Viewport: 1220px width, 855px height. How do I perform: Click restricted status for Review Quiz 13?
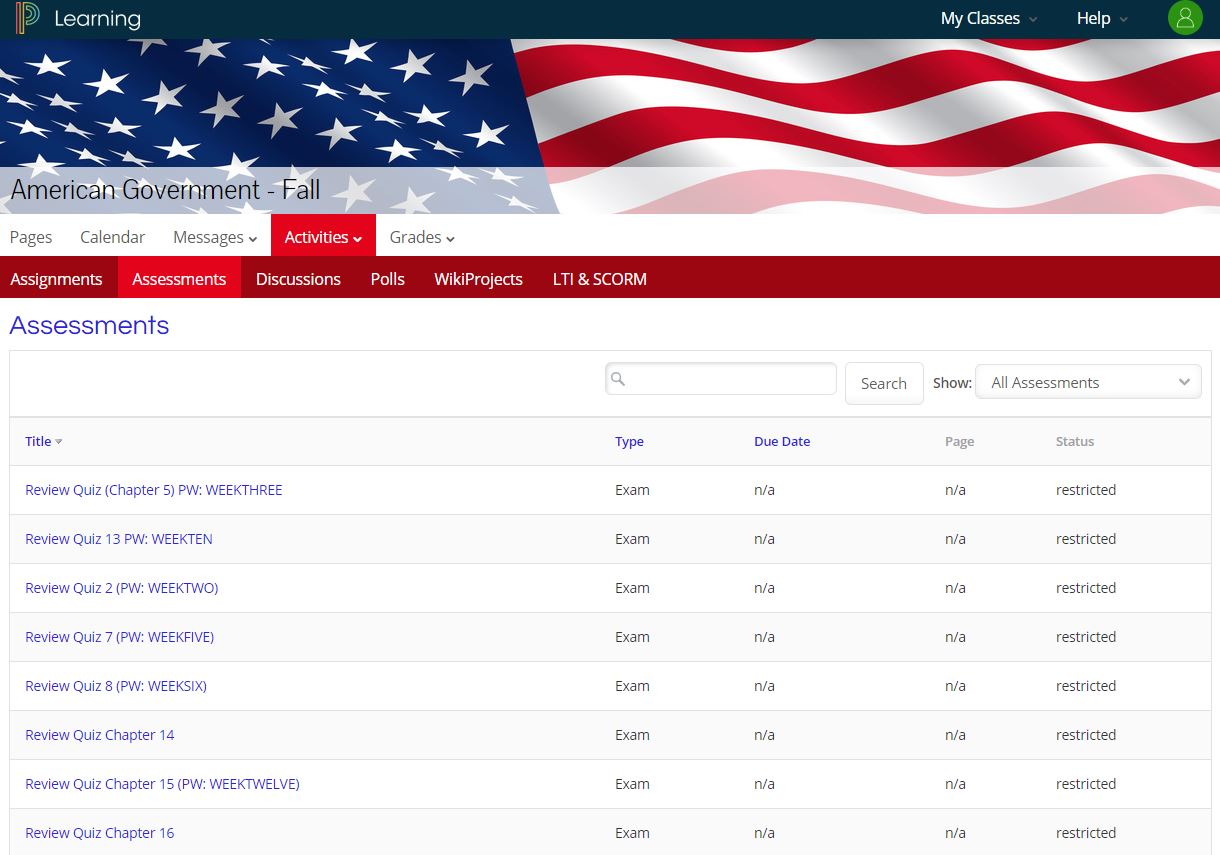tap(1086, 539)
